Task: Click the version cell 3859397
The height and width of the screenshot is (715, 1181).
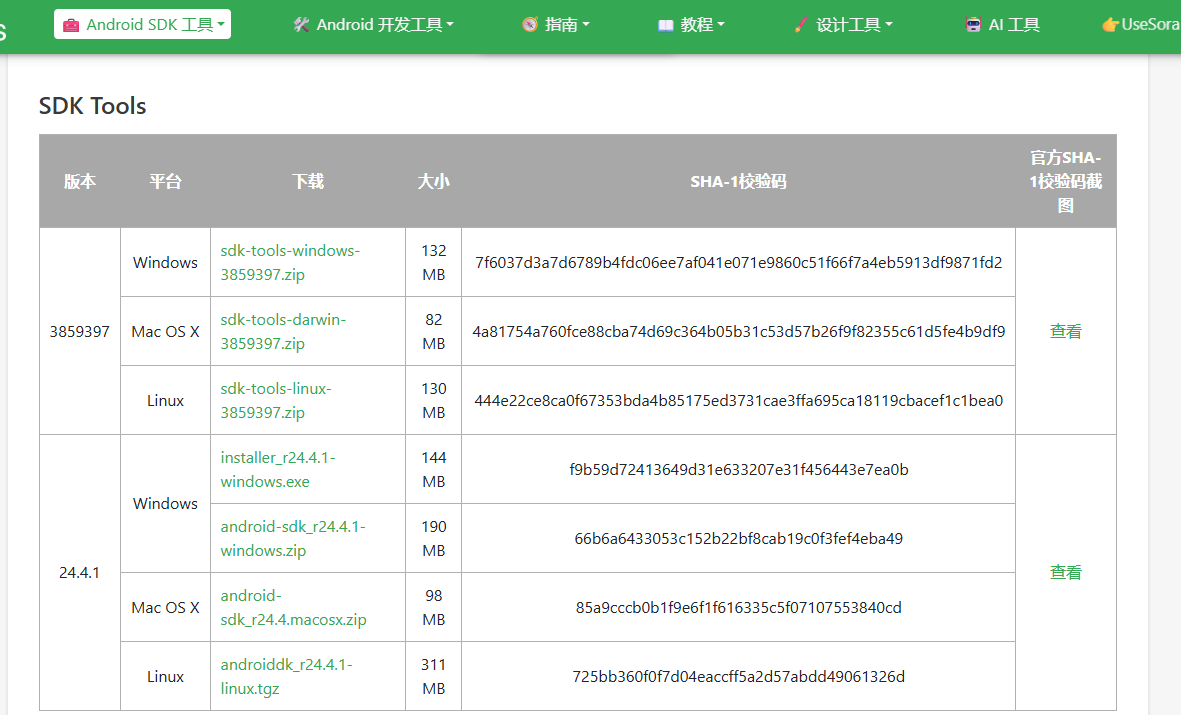Action: pos(80,332)
